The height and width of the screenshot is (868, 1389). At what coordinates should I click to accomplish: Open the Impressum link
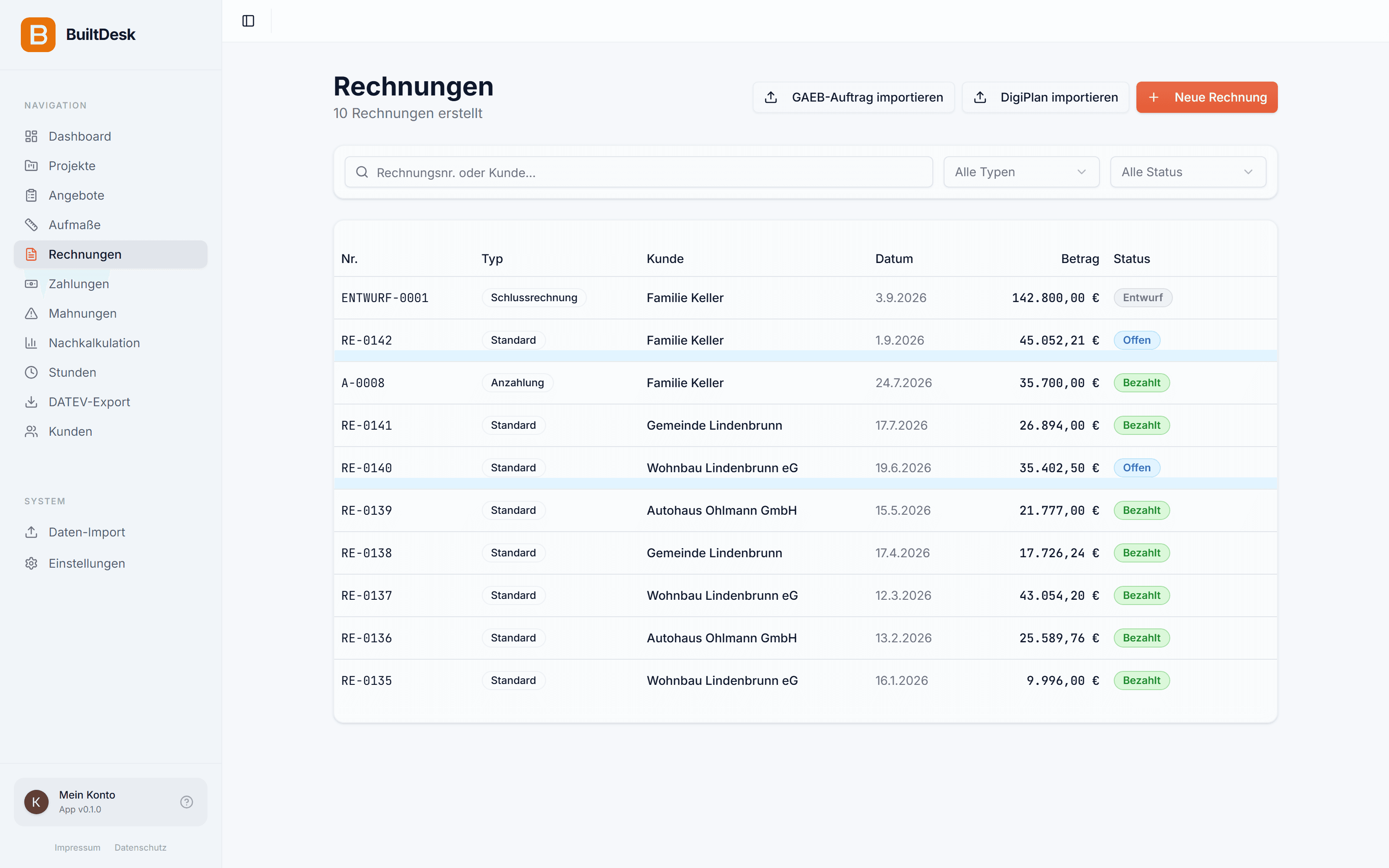coord(78,847)
